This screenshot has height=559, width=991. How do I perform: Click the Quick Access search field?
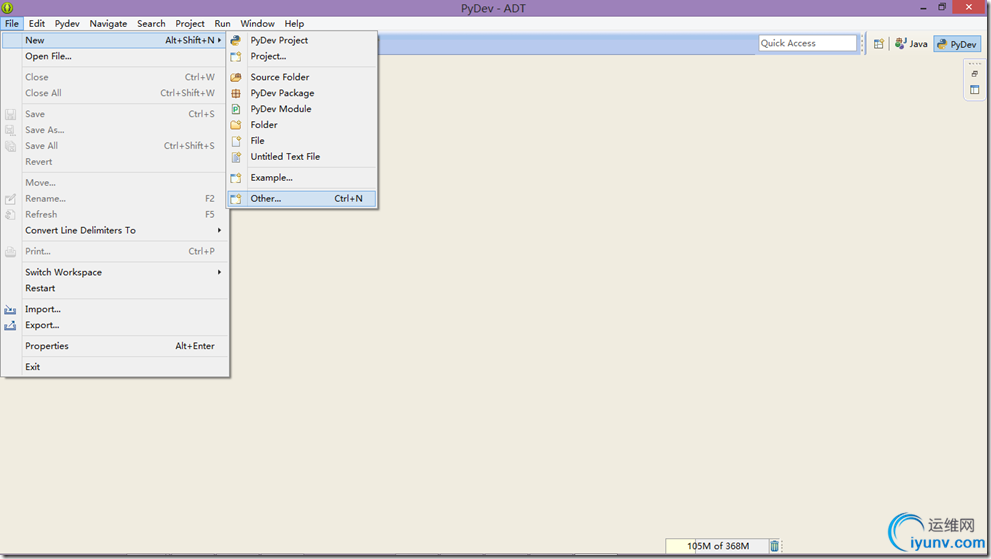pos(807,43)
